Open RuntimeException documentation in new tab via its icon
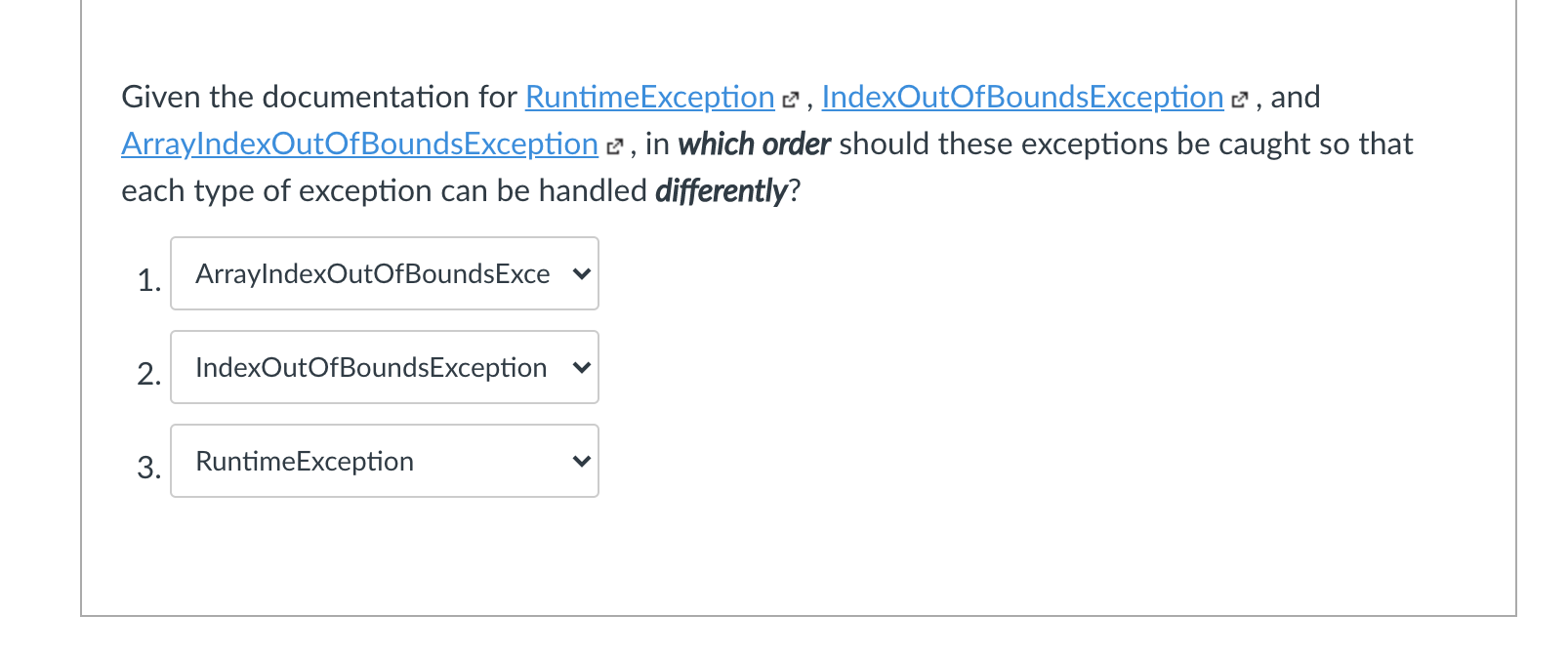The width and height of the screenshot is (1568, 656). pyautogui.click(x=789, y=98)
